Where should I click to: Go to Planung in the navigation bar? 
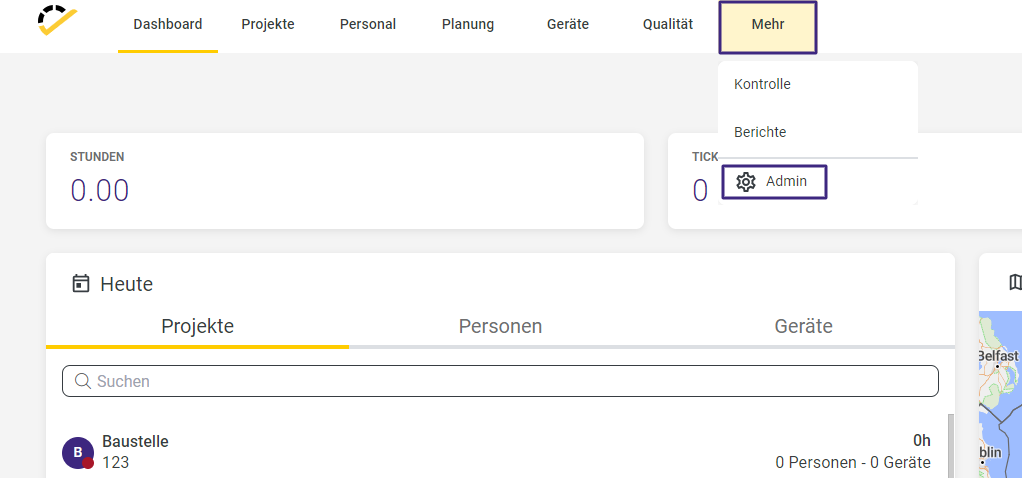468,25
